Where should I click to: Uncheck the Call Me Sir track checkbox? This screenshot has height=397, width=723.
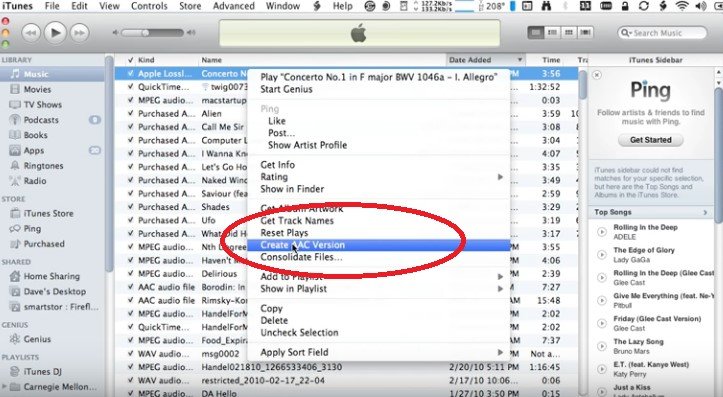131,127
